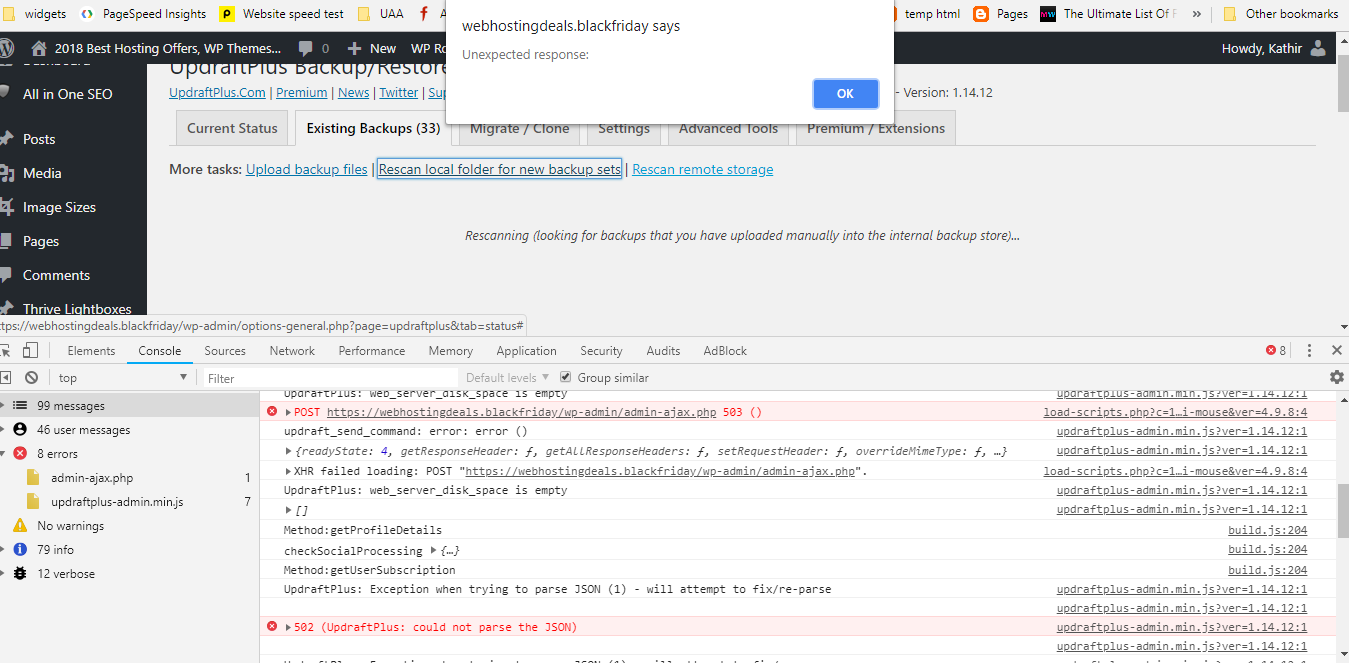Open Other bookmarks folder
Image resolution: width=1349 pixels, height=663 pixels.
[x=1280, y=14]
